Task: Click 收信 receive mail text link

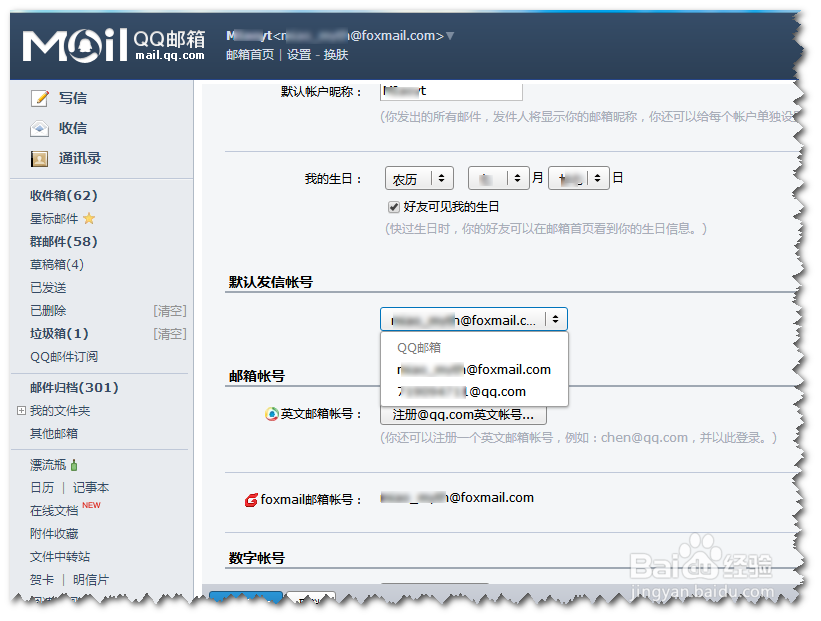Action: pyautogui.click(x=73, y=128)
